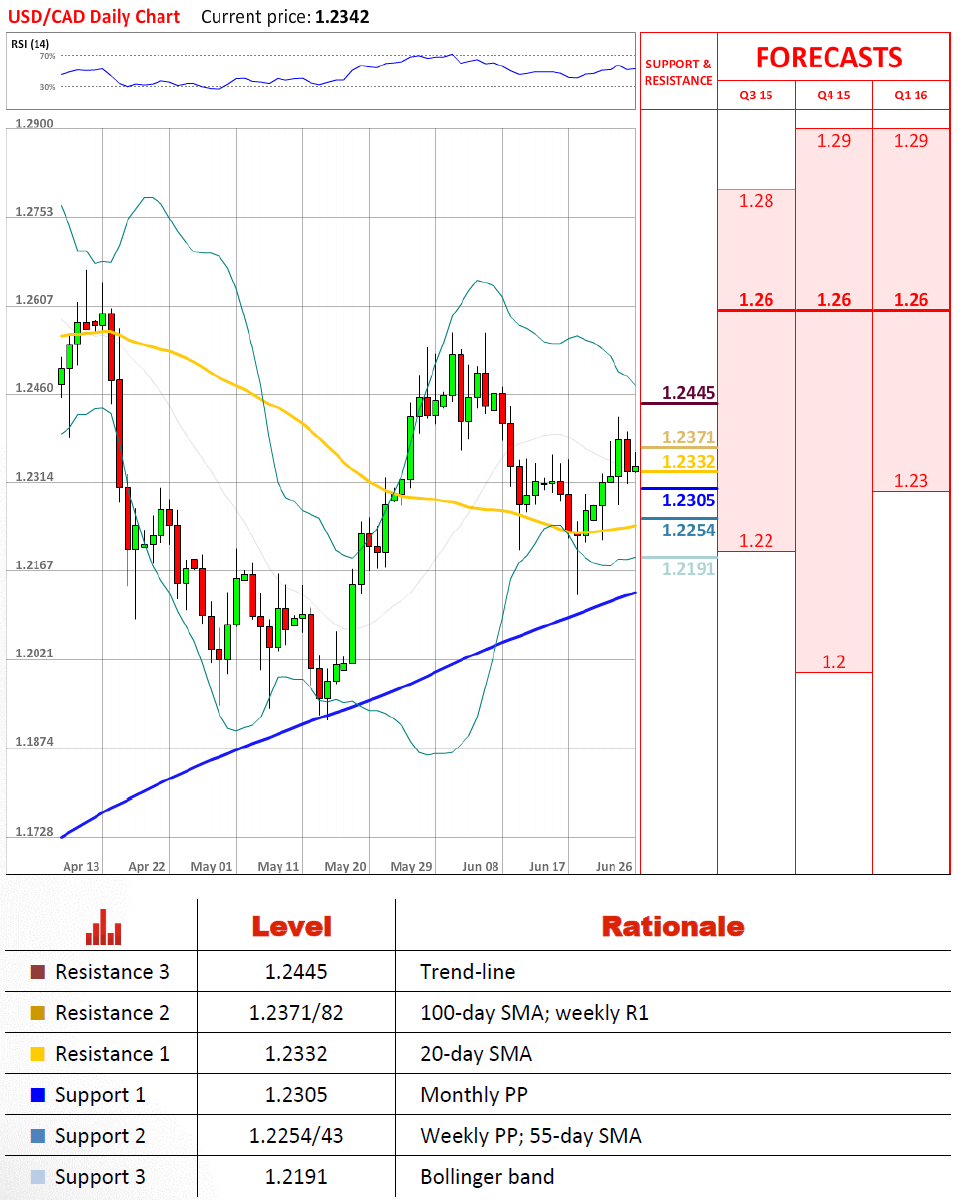
Task: Click the 'Current price: 1.2342' text
Action: 285,17
